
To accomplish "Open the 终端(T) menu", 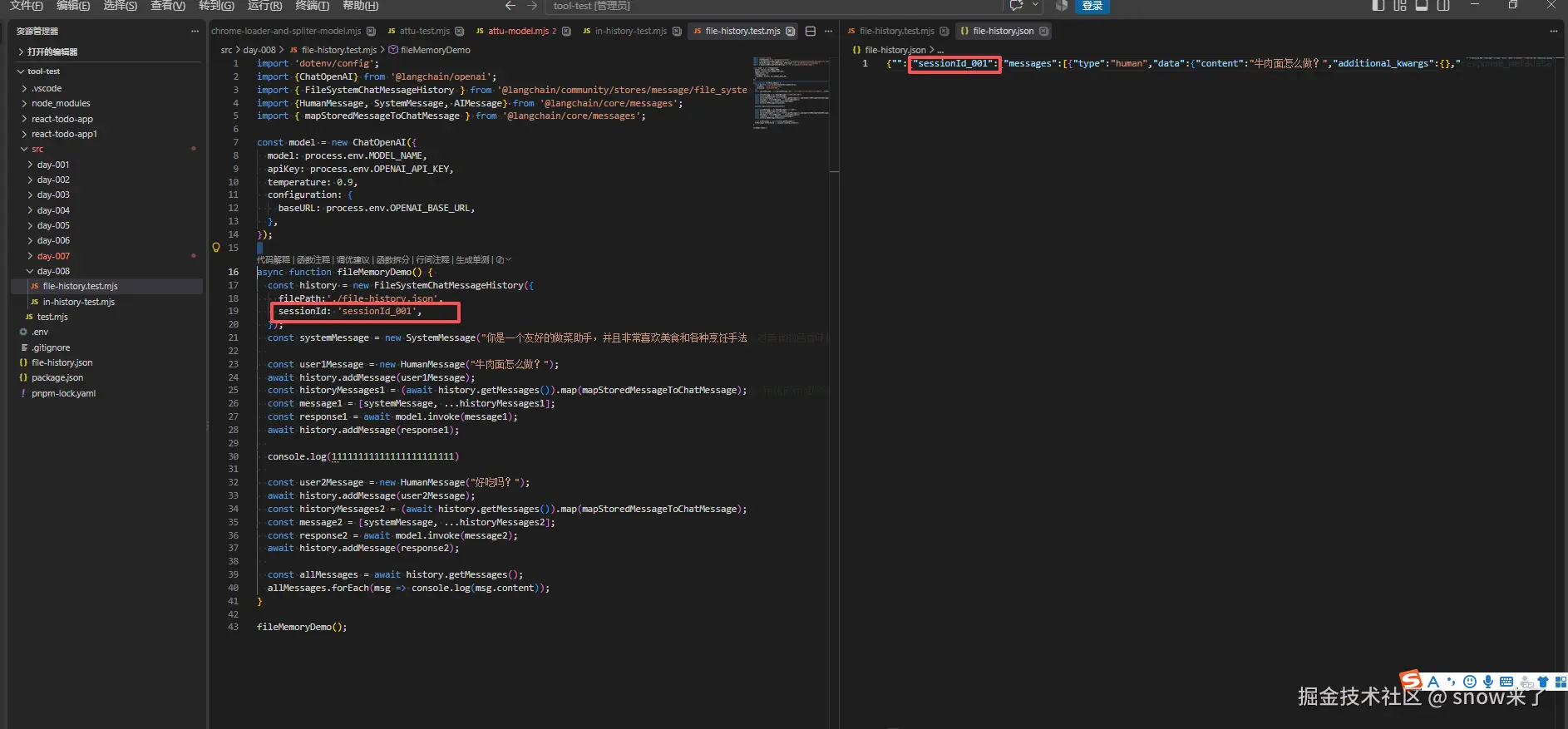I will click(313, 6).
